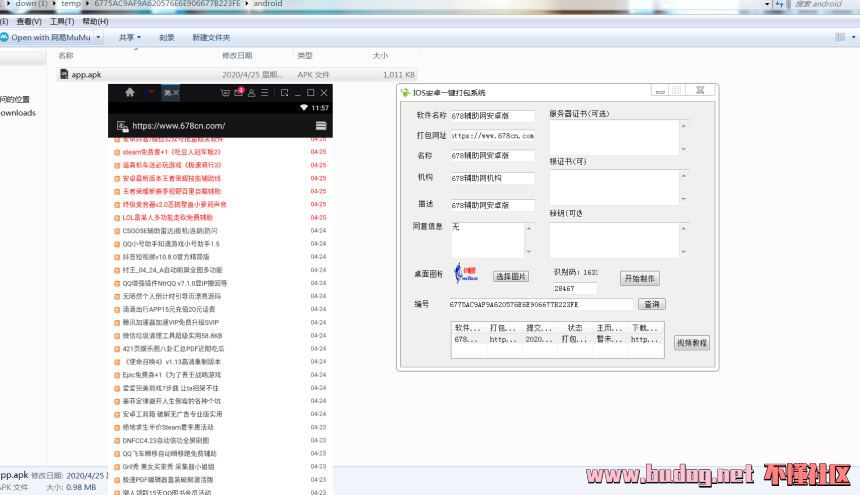This screenshot has height=495, width=860.
Task: Click orange bullet icon beside 抖音短视频v10.8.0 entry
Action: click(117, 257)
